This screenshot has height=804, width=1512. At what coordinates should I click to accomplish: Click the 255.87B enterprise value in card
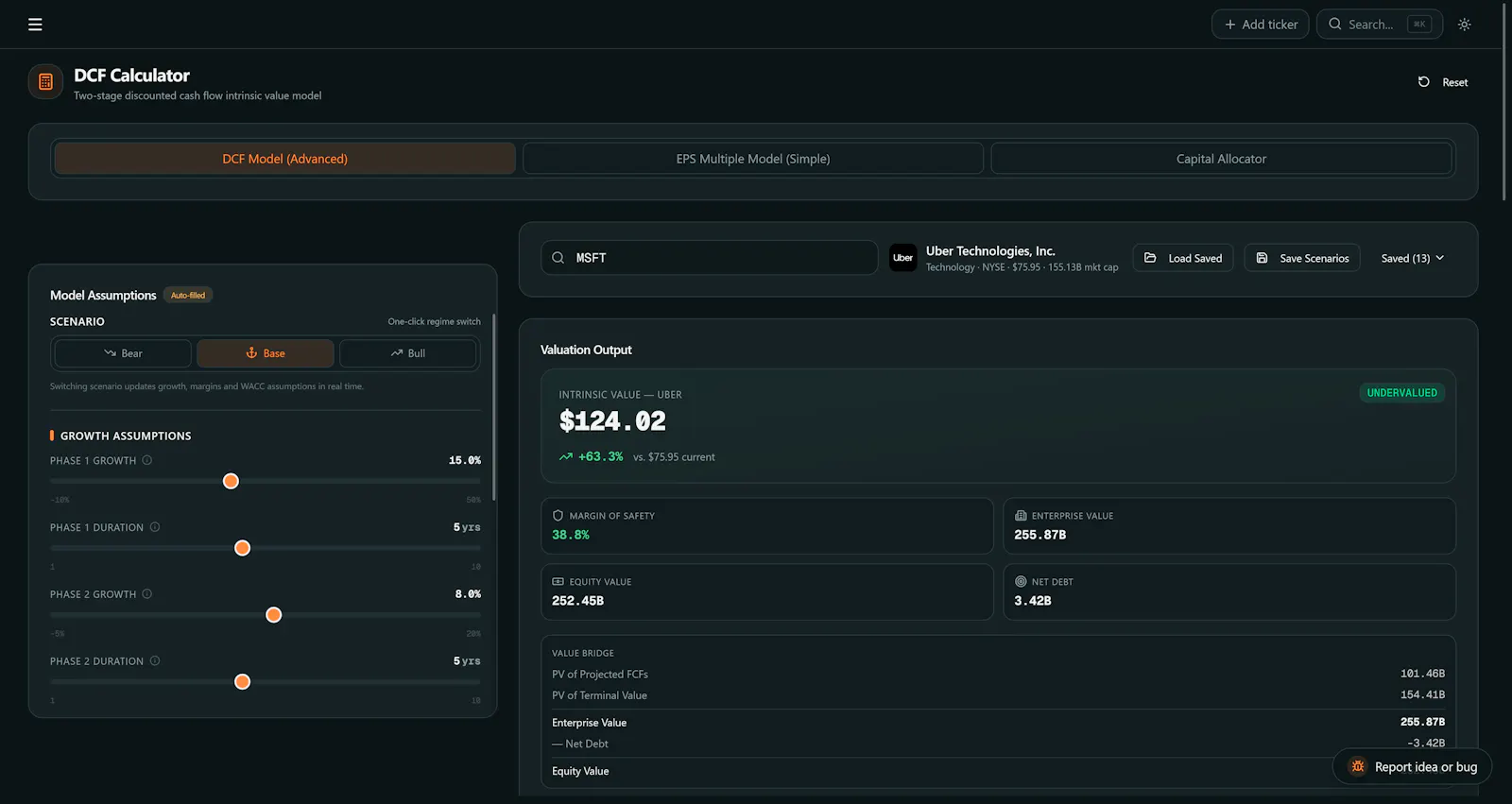tap(1040, 535)
